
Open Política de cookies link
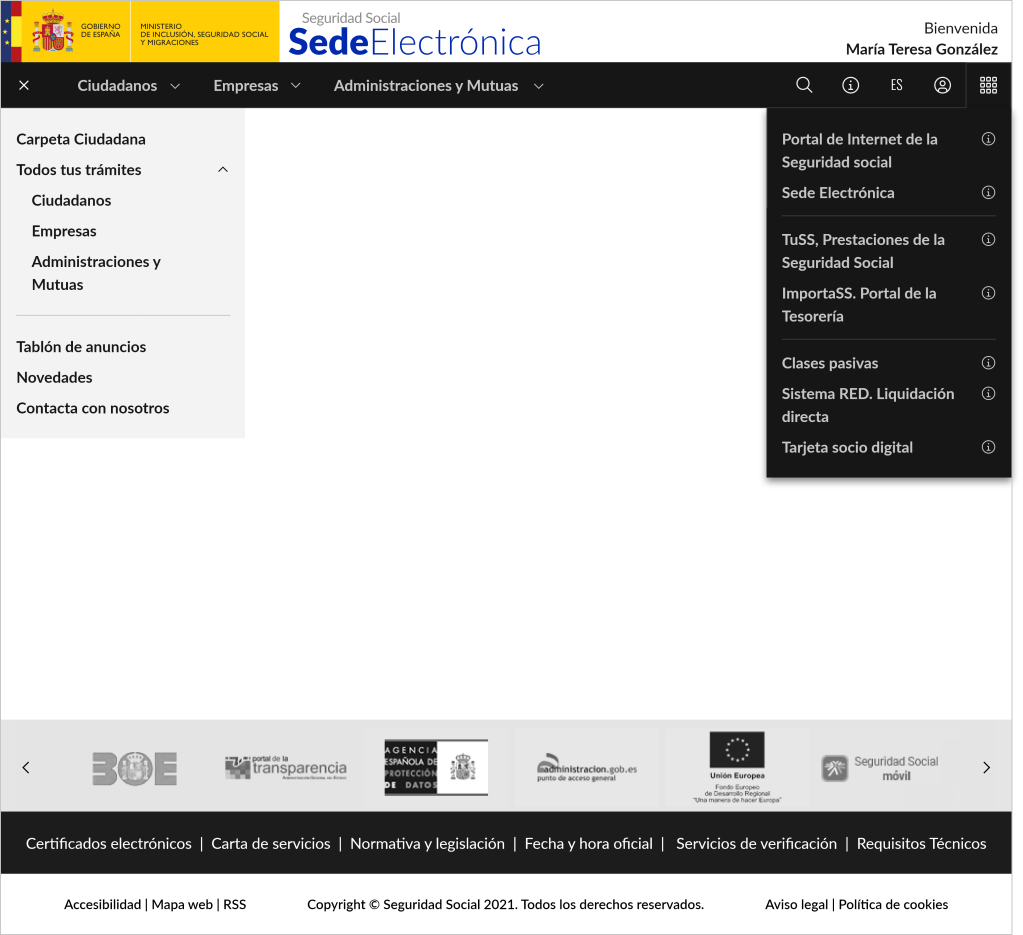point(893,904)
